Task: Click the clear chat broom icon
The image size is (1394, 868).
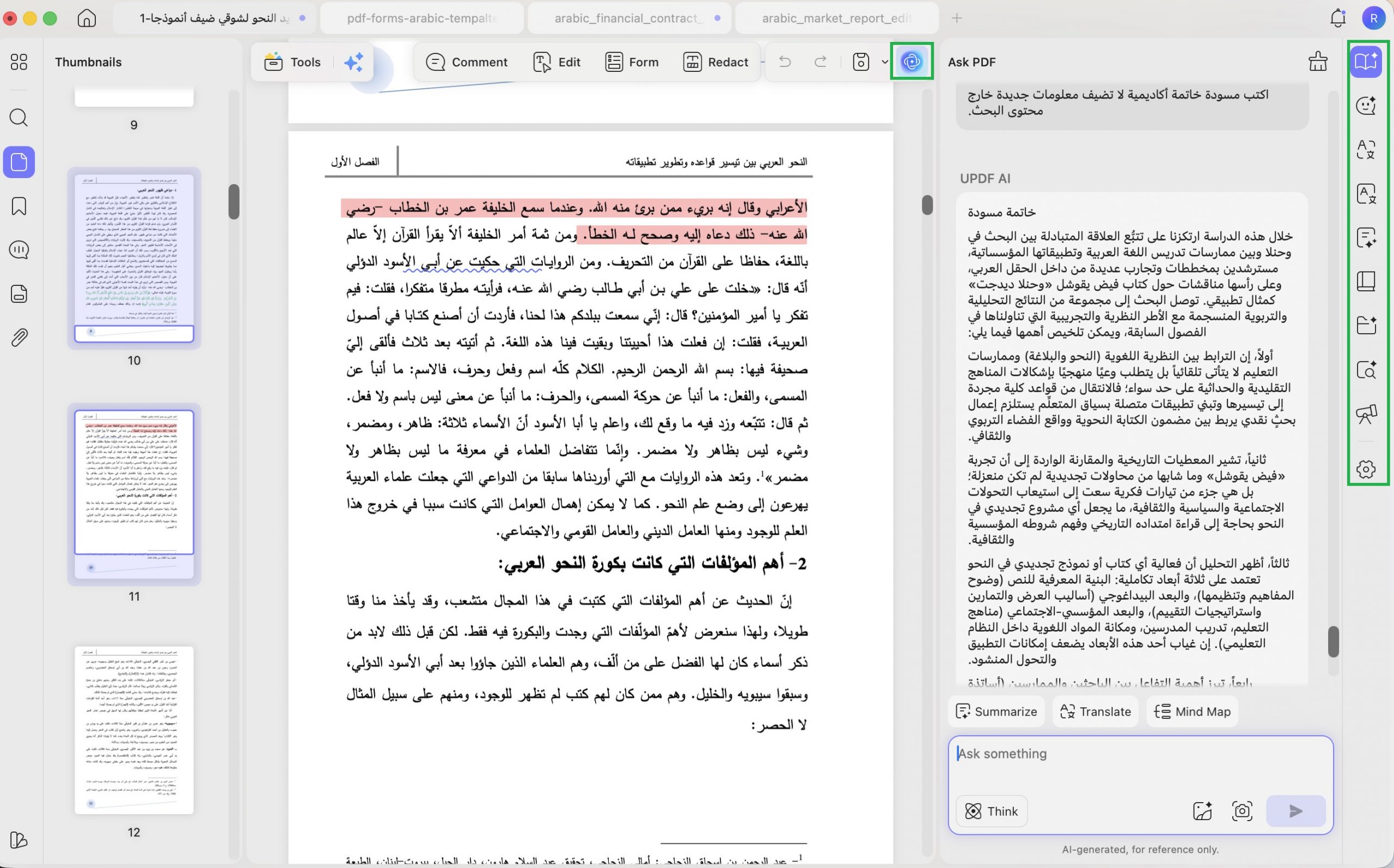Action: 1318,62
